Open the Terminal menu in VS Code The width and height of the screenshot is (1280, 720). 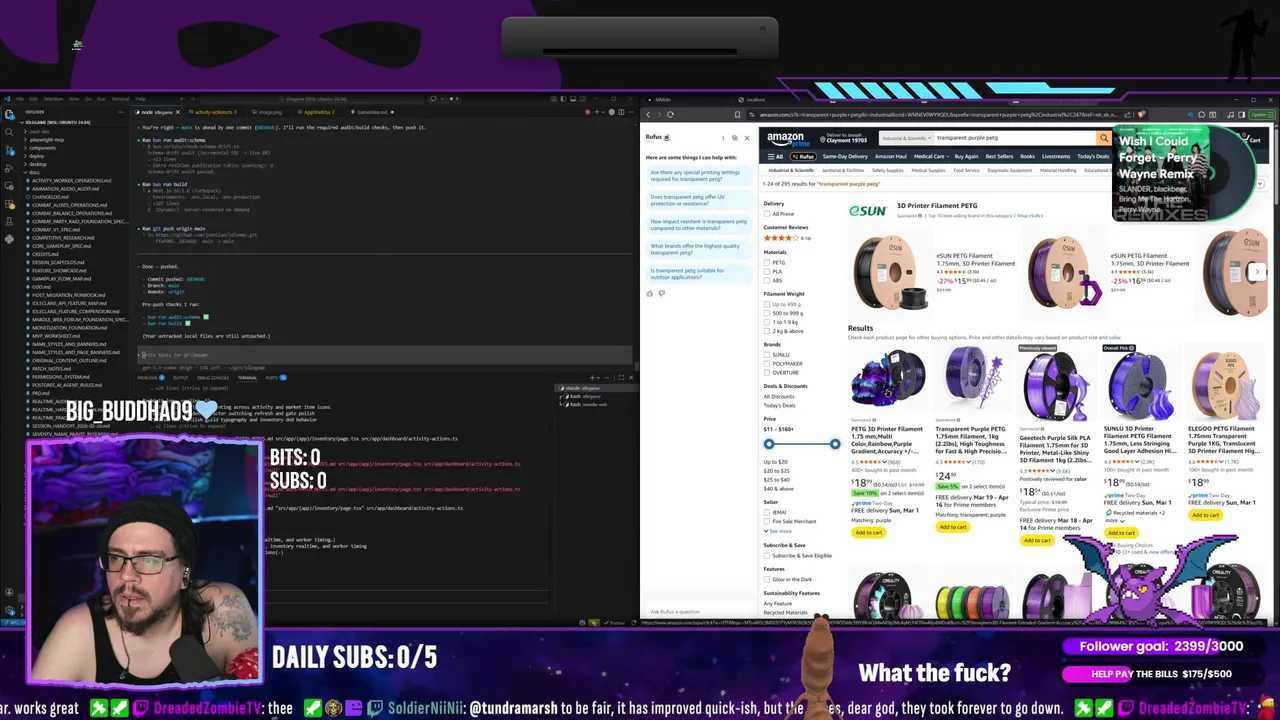point(120,99)
